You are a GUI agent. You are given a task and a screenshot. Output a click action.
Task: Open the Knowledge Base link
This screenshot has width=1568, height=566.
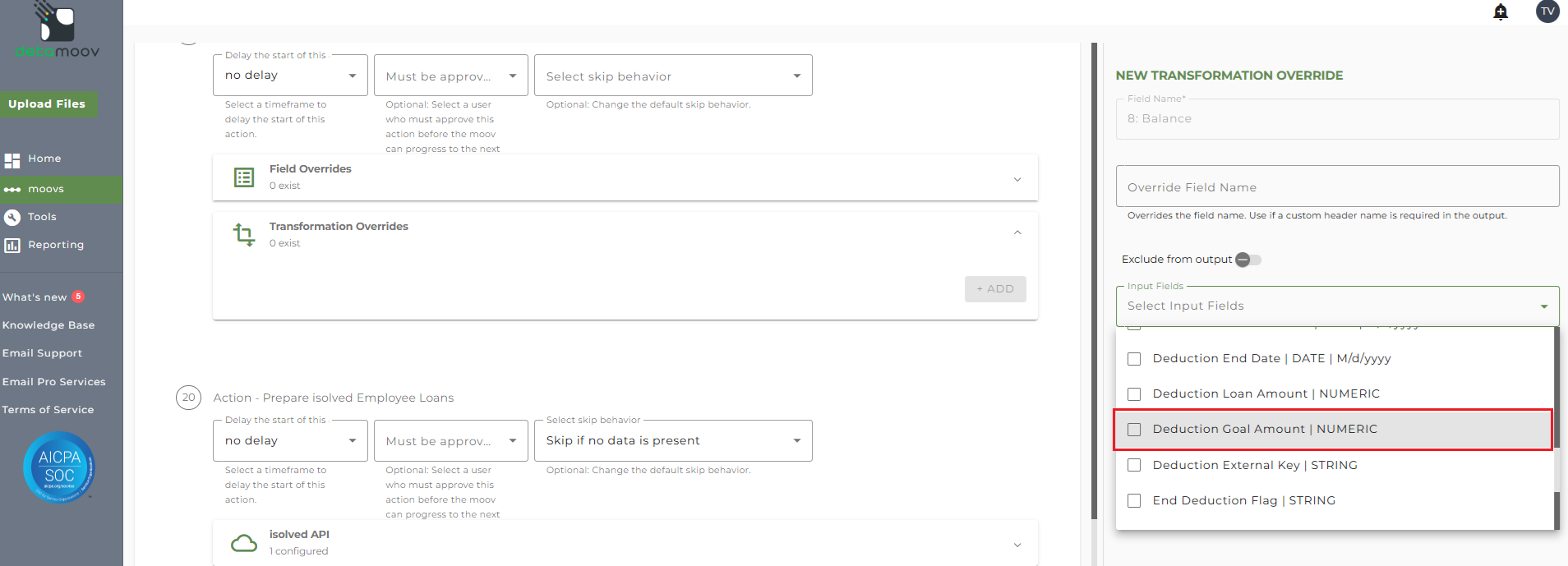click(48, 325)
